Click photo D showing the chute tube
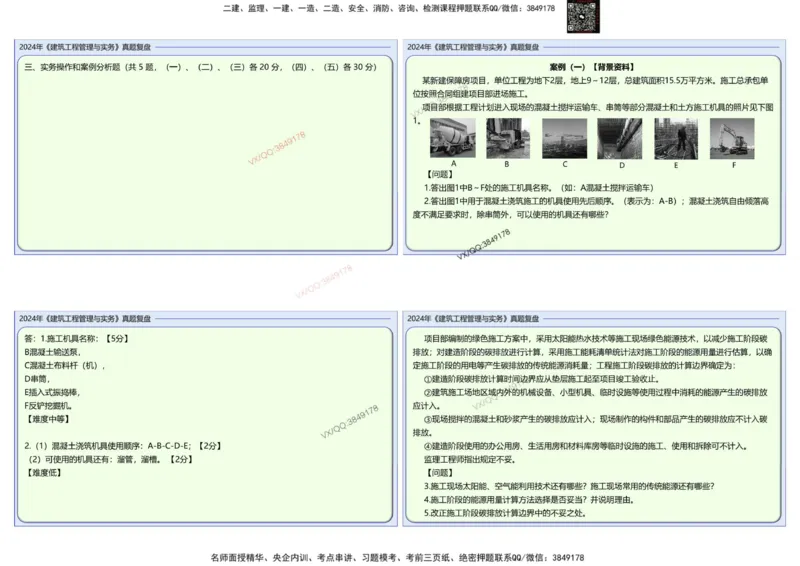 (x=619, y=139)
